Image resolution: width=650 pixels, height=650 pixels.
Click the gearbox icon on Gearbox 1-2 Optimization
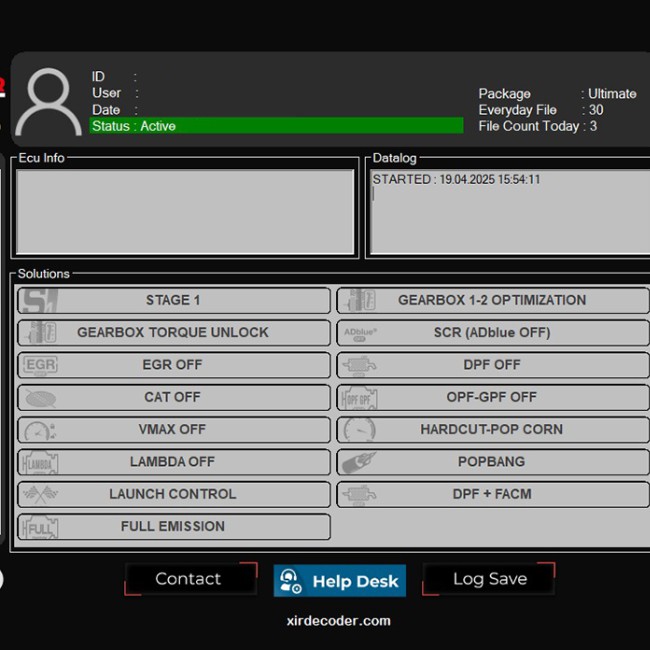click(x=360, y=300)
